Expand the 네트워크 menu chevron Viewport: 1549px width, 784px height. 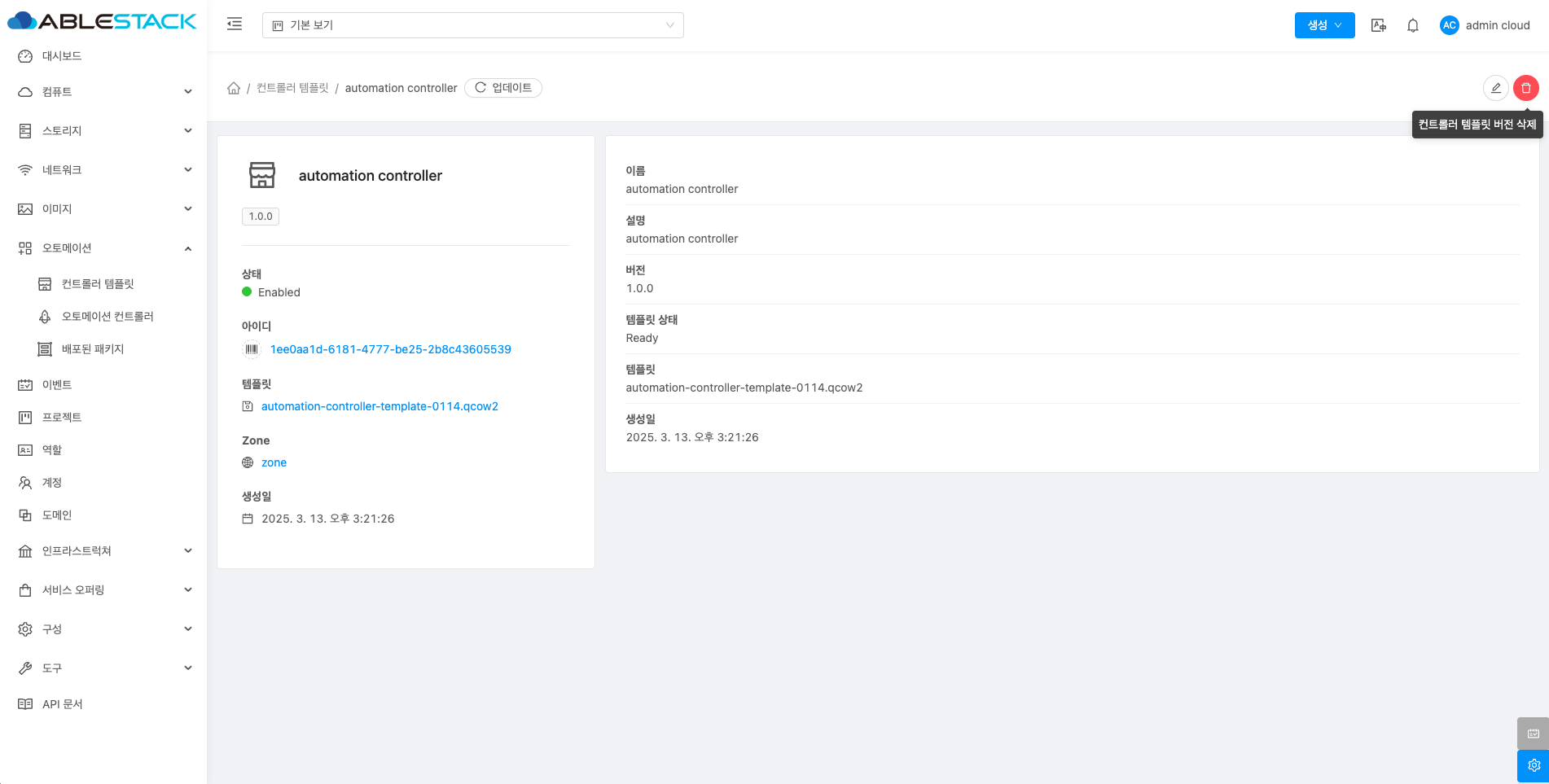pos(188,170)
